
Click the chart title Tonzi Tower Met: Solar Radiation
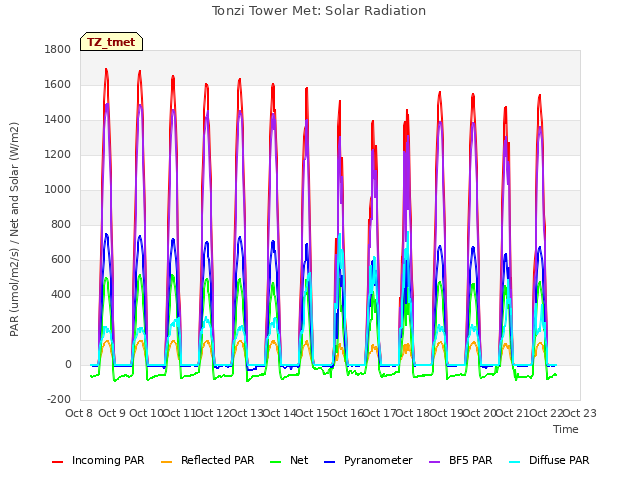point(319,11)
